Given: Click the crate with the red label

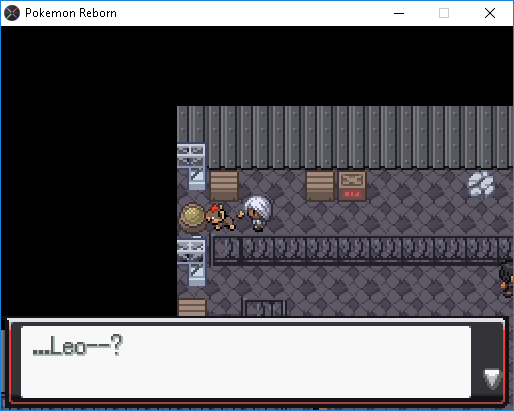Looking at the screenshot, I should click(352, 186).
